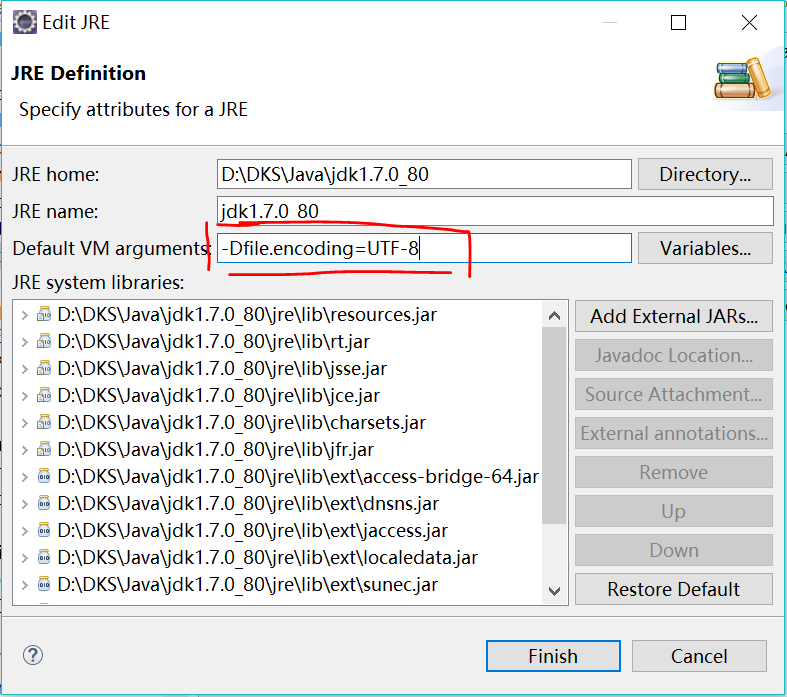787x697 pixels.
Task: Expand the jce.jar library entry
Action: click(24, 396)
